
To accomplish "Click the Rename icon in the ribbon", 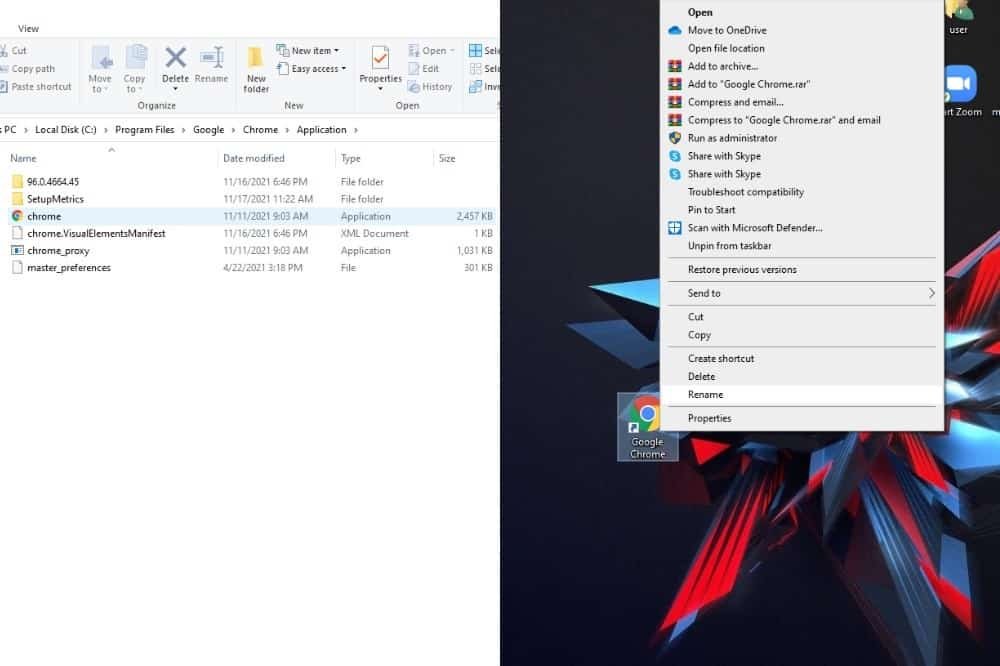I will pyautogui.click(x=211, y=62).
